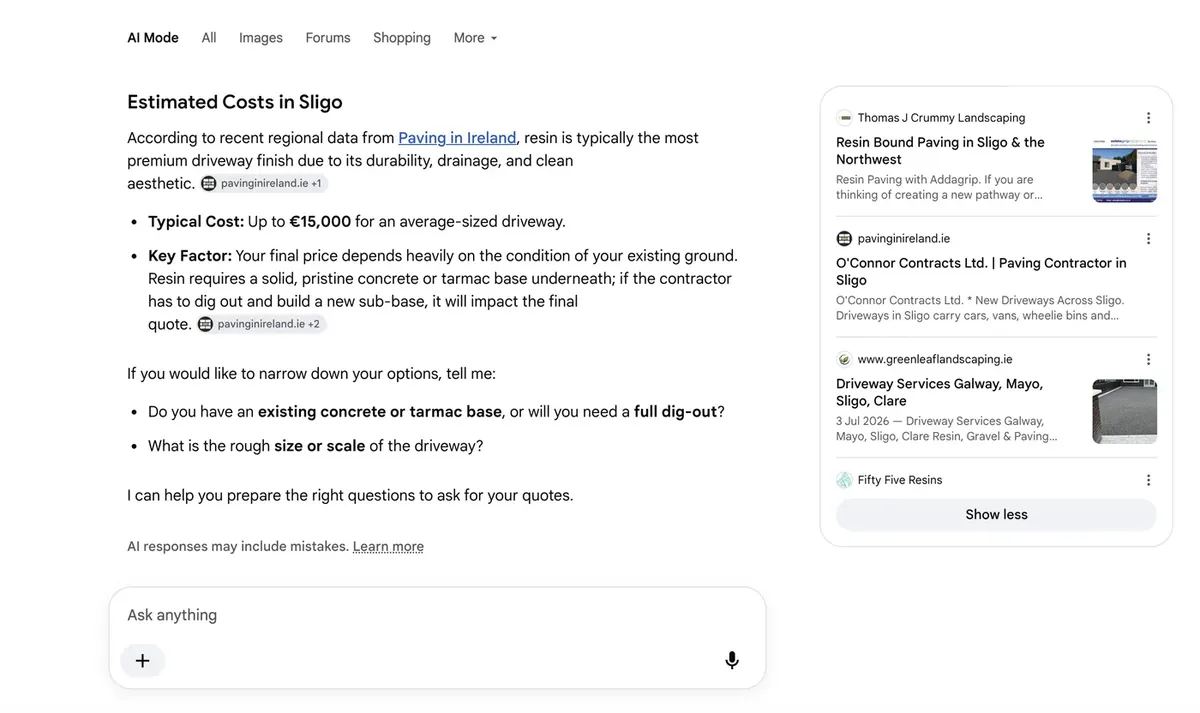Click the pavinginireland.ie site favicon in sources
This screenshot has width=1200, height=713.
click(845, 239)
